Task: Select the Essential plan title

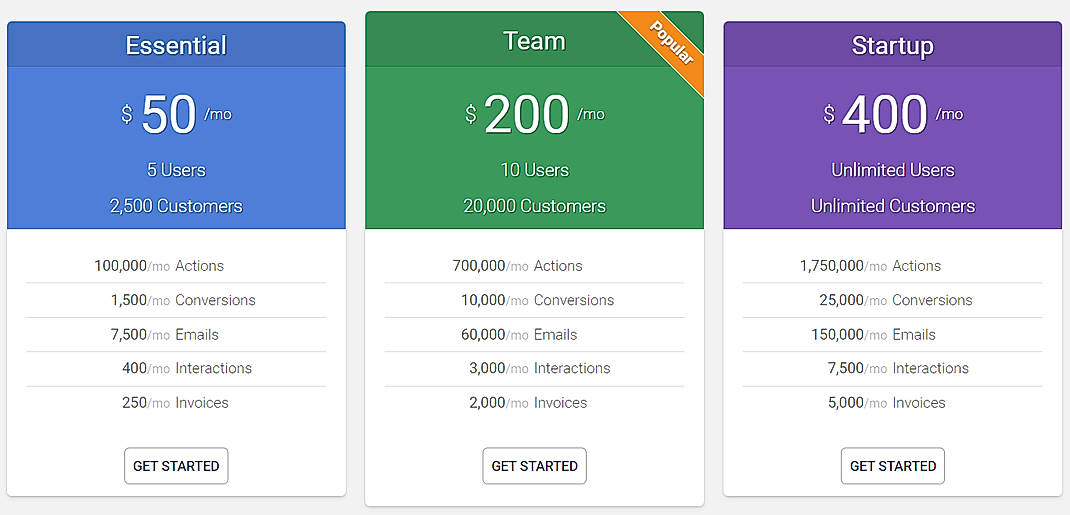Action: (x=176, y=46)
